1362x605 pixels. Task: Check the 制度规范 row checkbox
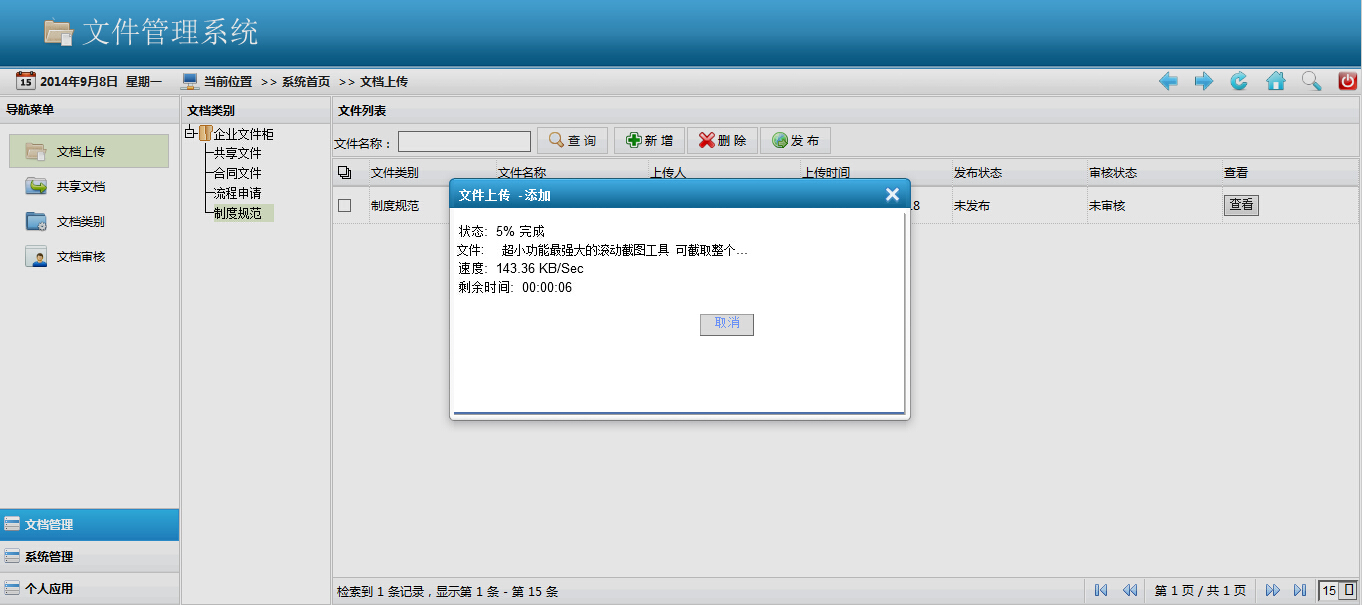tap(345, 205)
